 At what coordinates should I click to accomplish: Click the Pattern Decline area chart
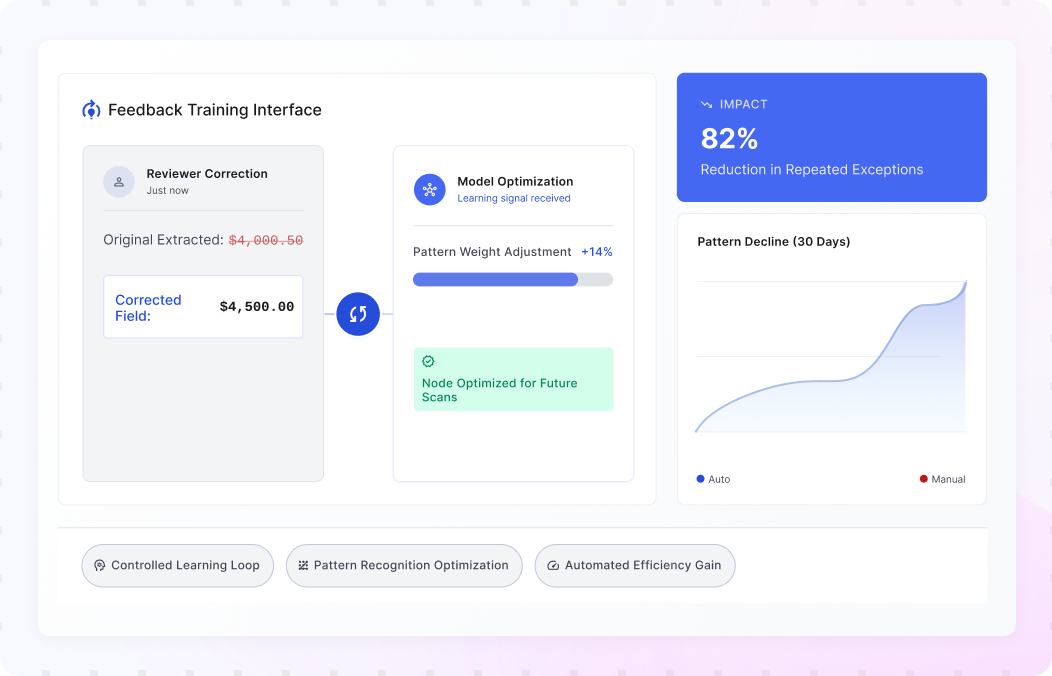[831, 356]
